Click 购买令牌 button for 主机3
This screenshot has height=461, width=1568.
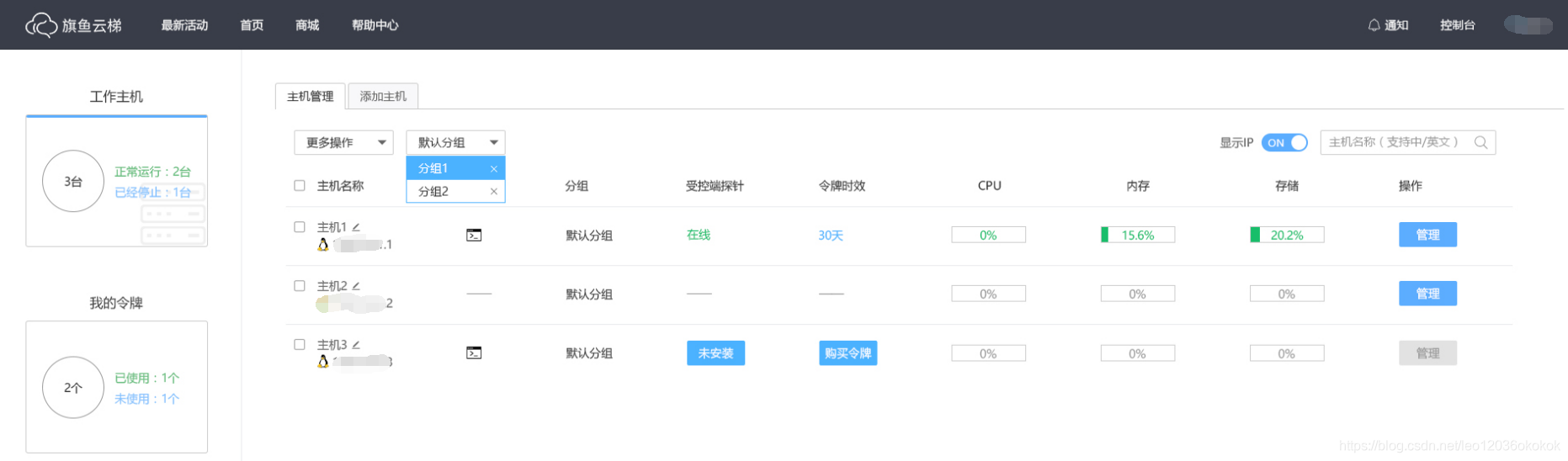click(x=848, y=353)
